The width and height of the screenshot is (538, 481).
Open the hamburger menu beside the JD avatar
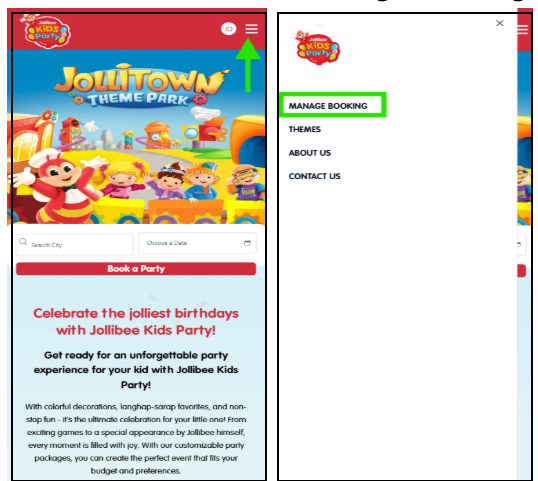252,29
